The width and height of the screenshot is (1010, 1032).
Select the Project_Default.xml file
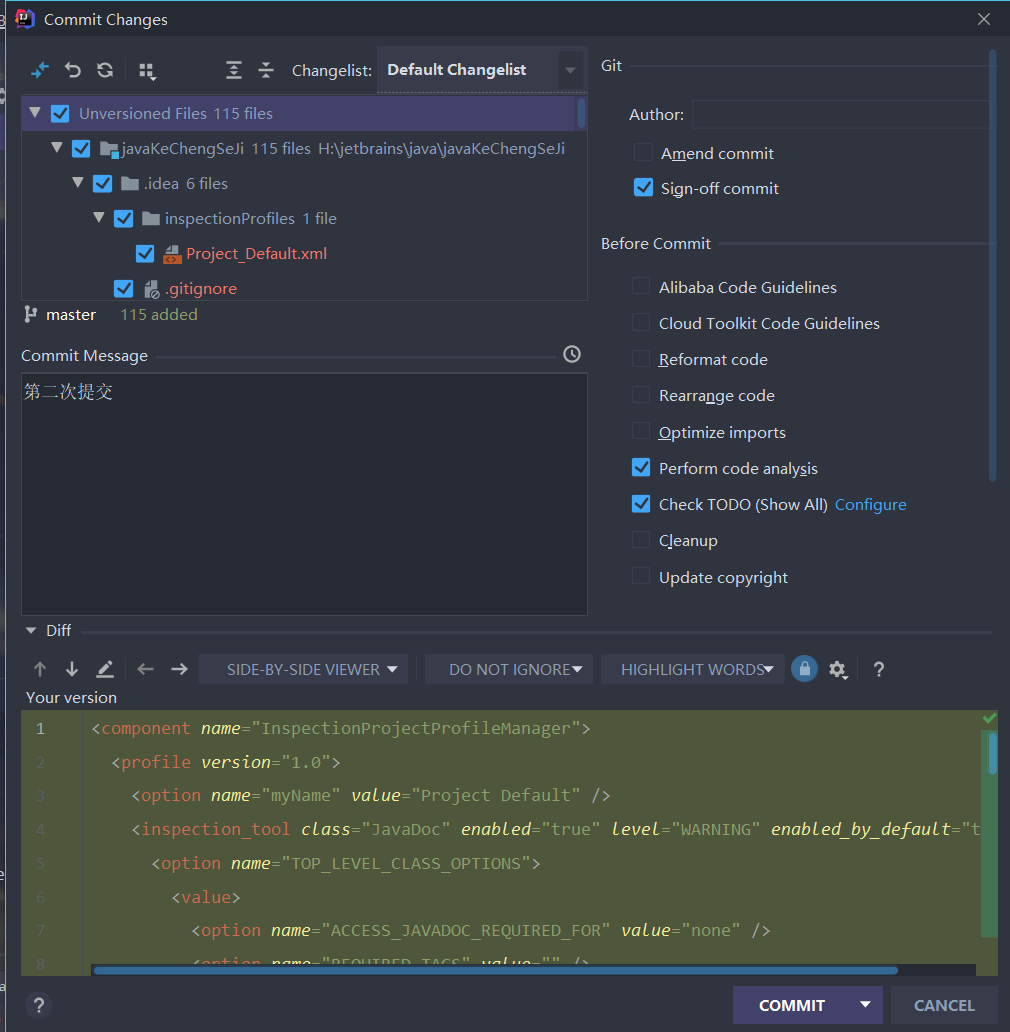pos(255,253)
